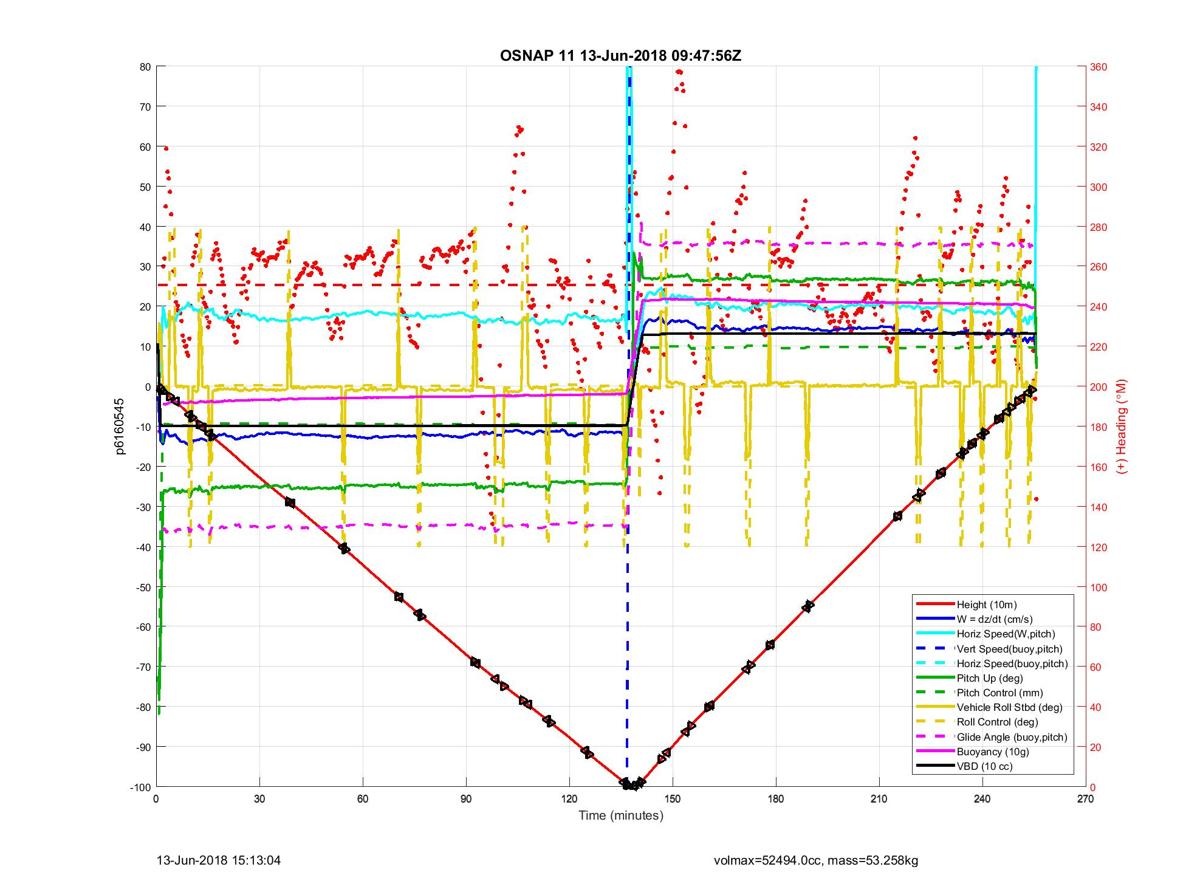Screen dimensions: 1200x885
Task: Select the '280' tick on the heading axis
Action: tap(1100, 227)
